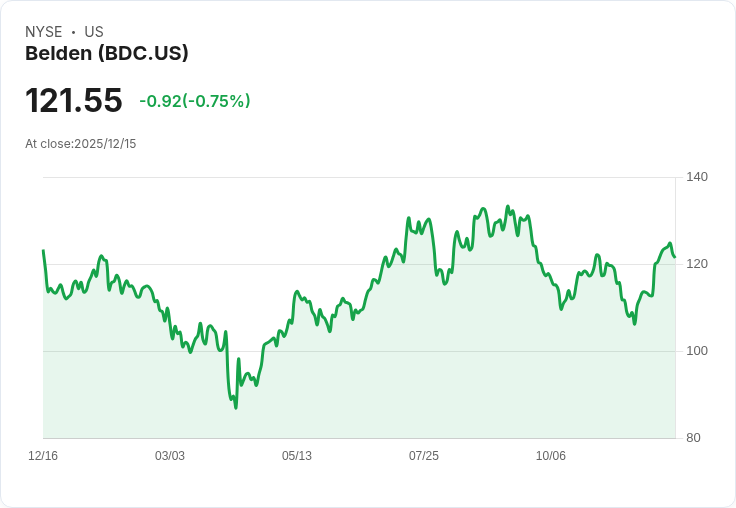Click the 05/13 date label on x-axis
The width and height of the screenshot is (736, 508).
pyautogui.click(x=297, y=455)
